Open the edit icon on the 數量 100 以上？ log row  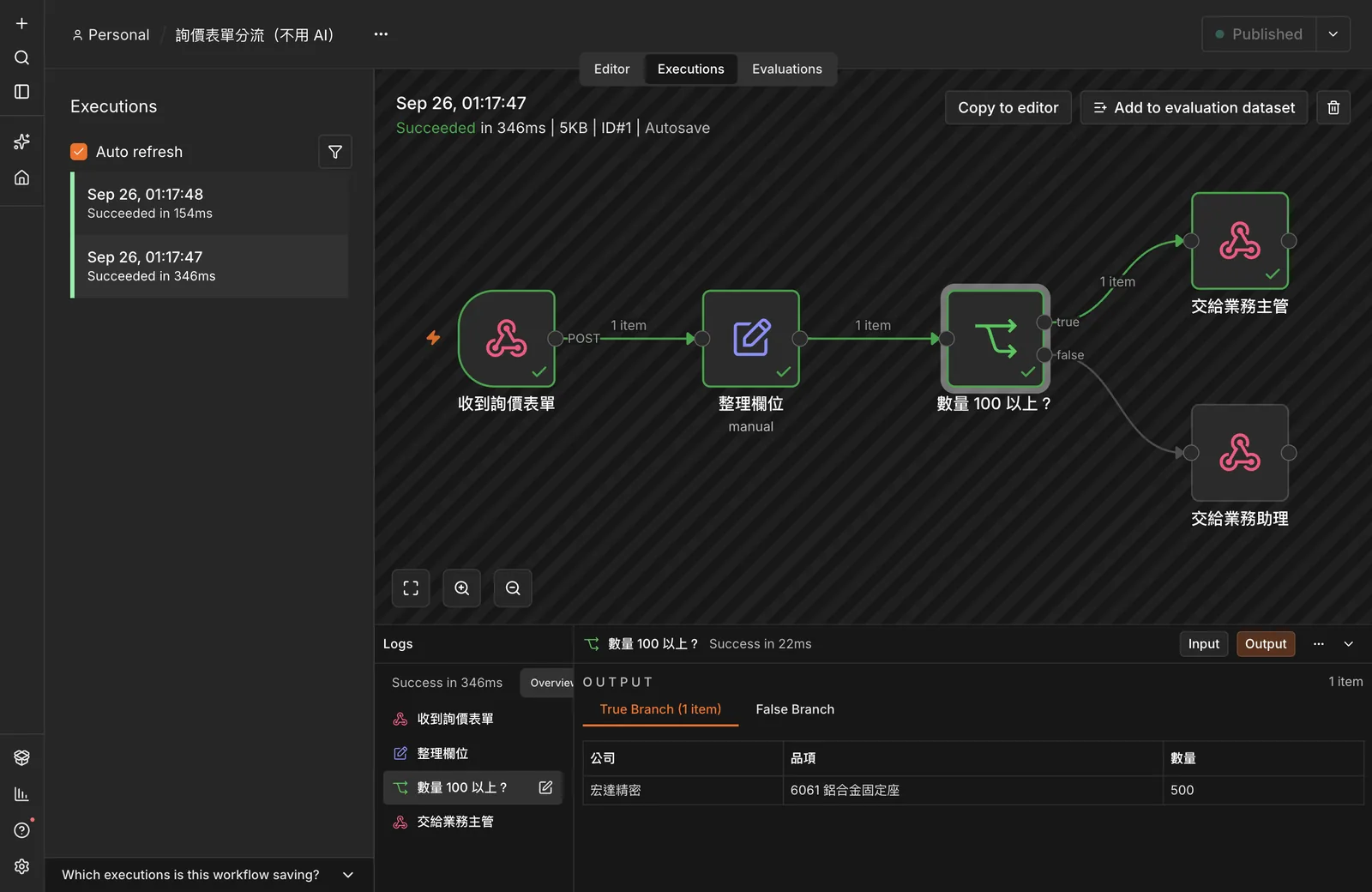click(545, 787)
